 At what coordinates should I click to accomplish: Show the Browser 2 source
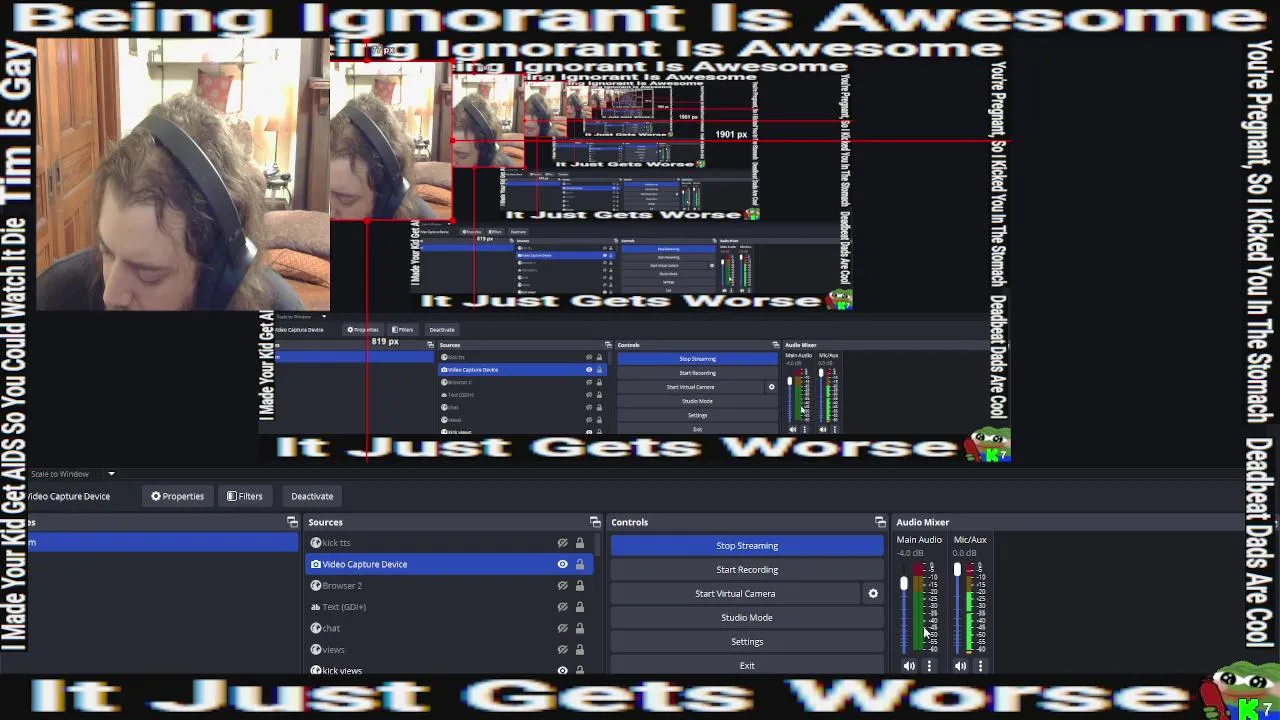coord(562,585)
